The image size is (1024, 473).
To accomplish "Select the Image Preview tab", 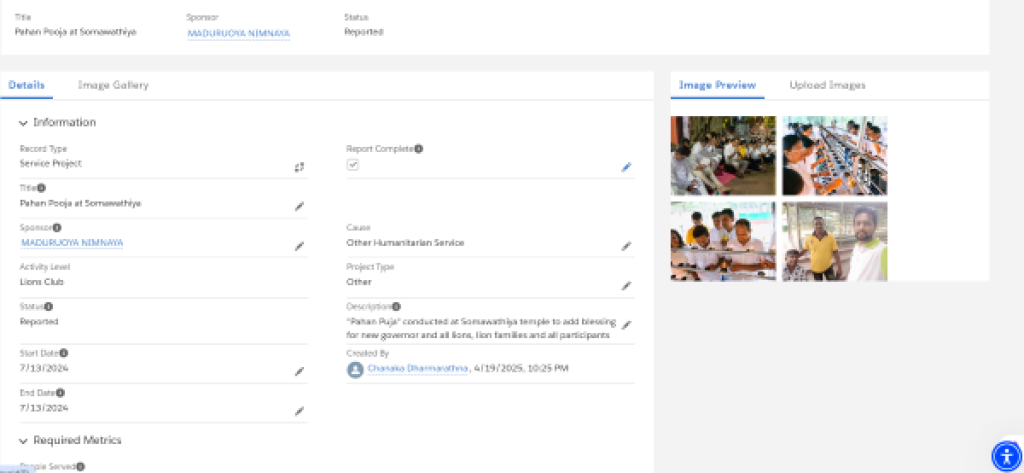I will (717, 85).
